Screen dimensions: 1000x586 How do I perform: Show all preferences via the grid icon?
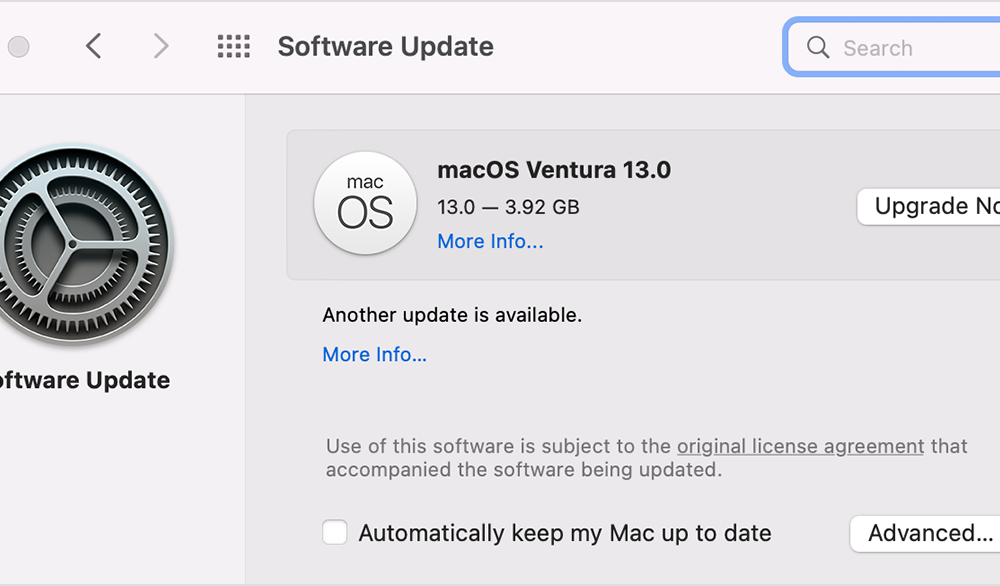pos(233,47)
